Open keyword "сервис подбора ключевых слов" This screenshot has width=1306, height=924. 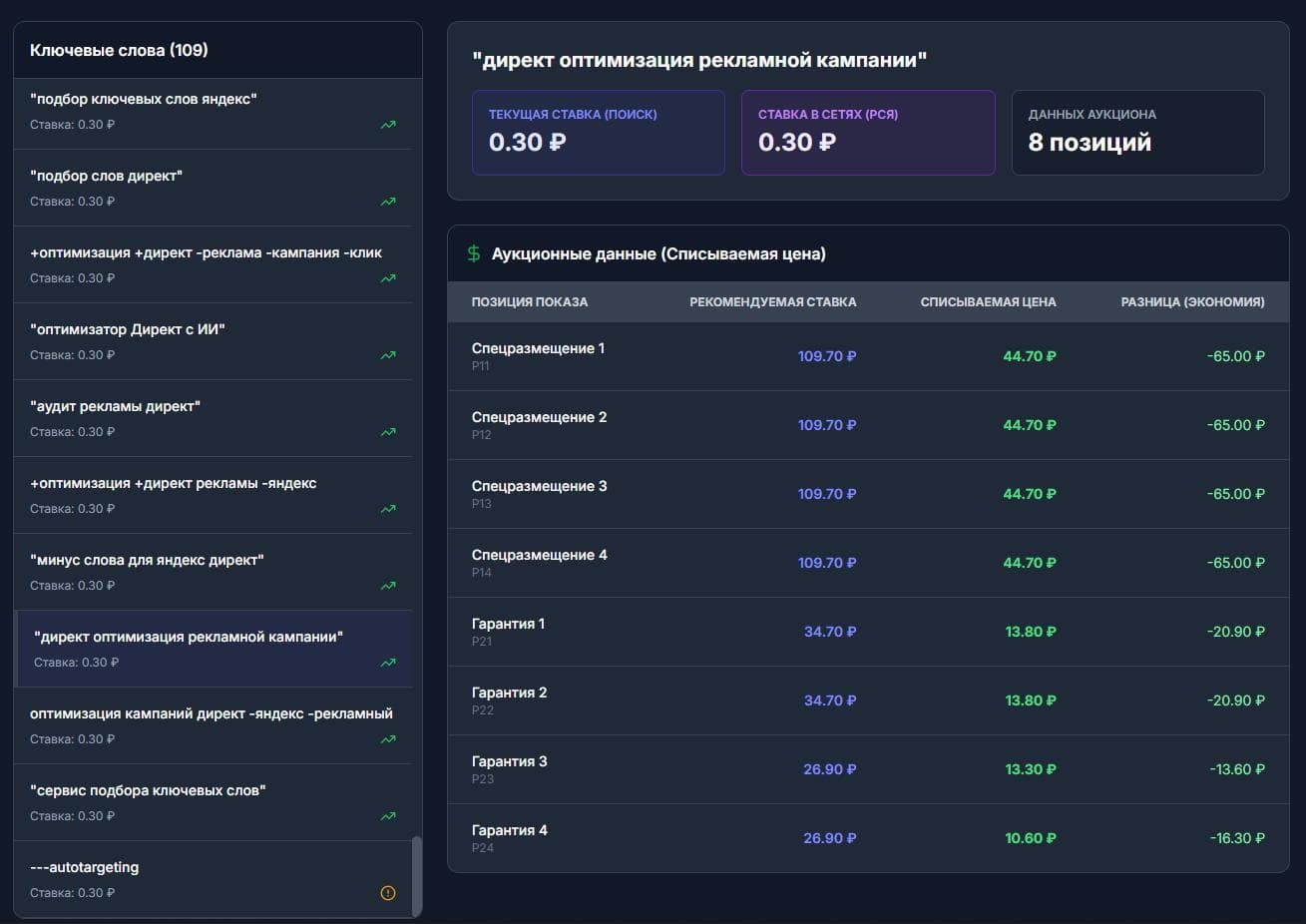(213, 802)
